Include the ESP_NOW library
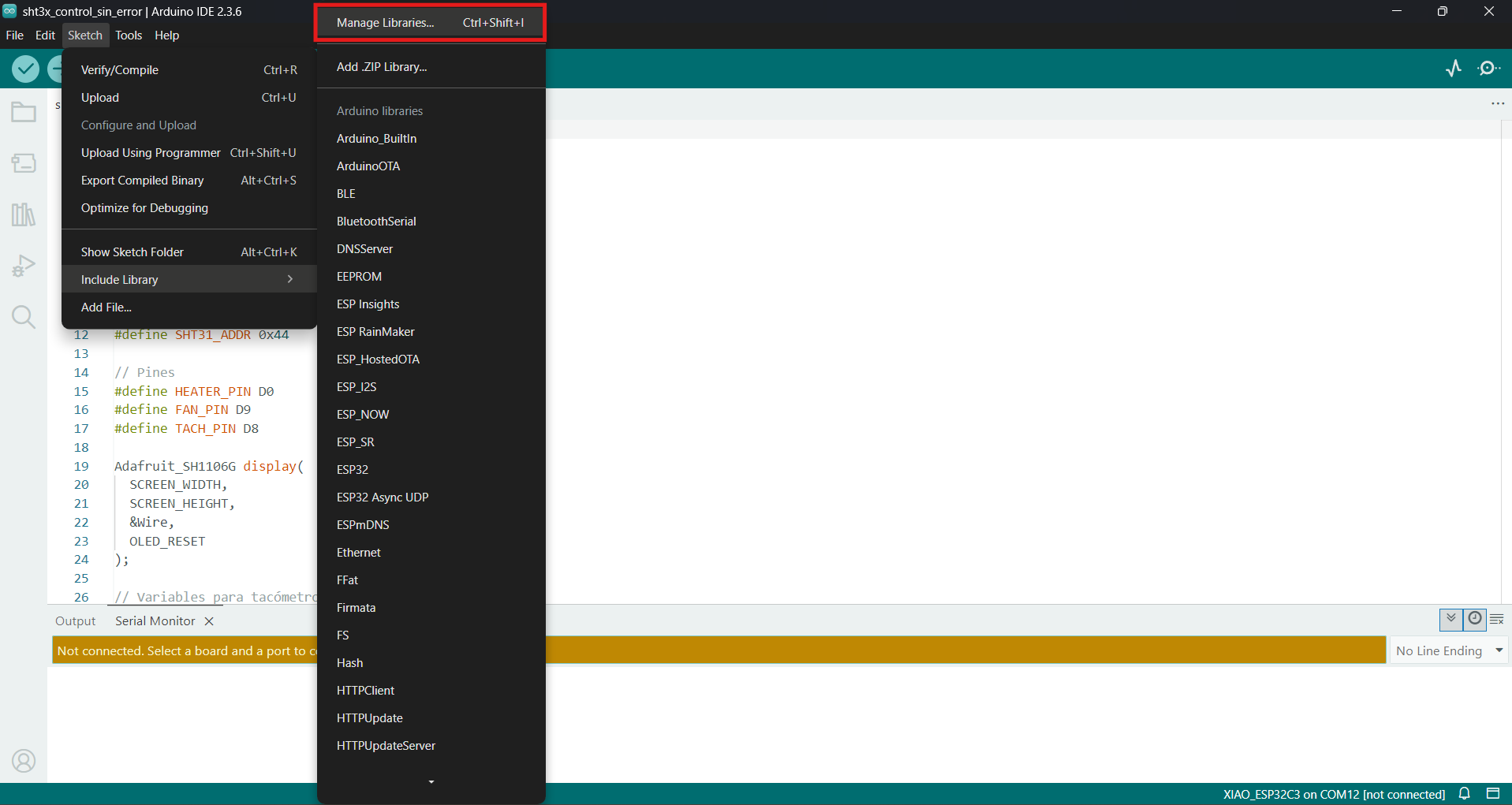 431,415
